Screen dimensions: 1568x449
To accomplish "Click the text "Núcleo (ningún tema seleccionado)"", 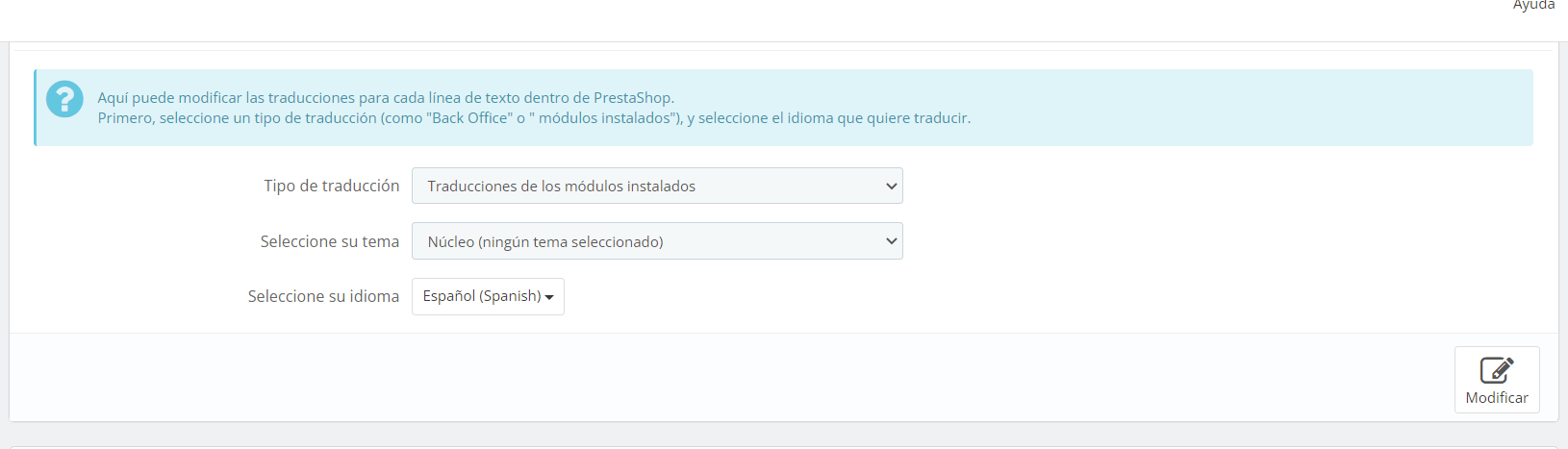I will pyautogui.click(x=545, y=242).
